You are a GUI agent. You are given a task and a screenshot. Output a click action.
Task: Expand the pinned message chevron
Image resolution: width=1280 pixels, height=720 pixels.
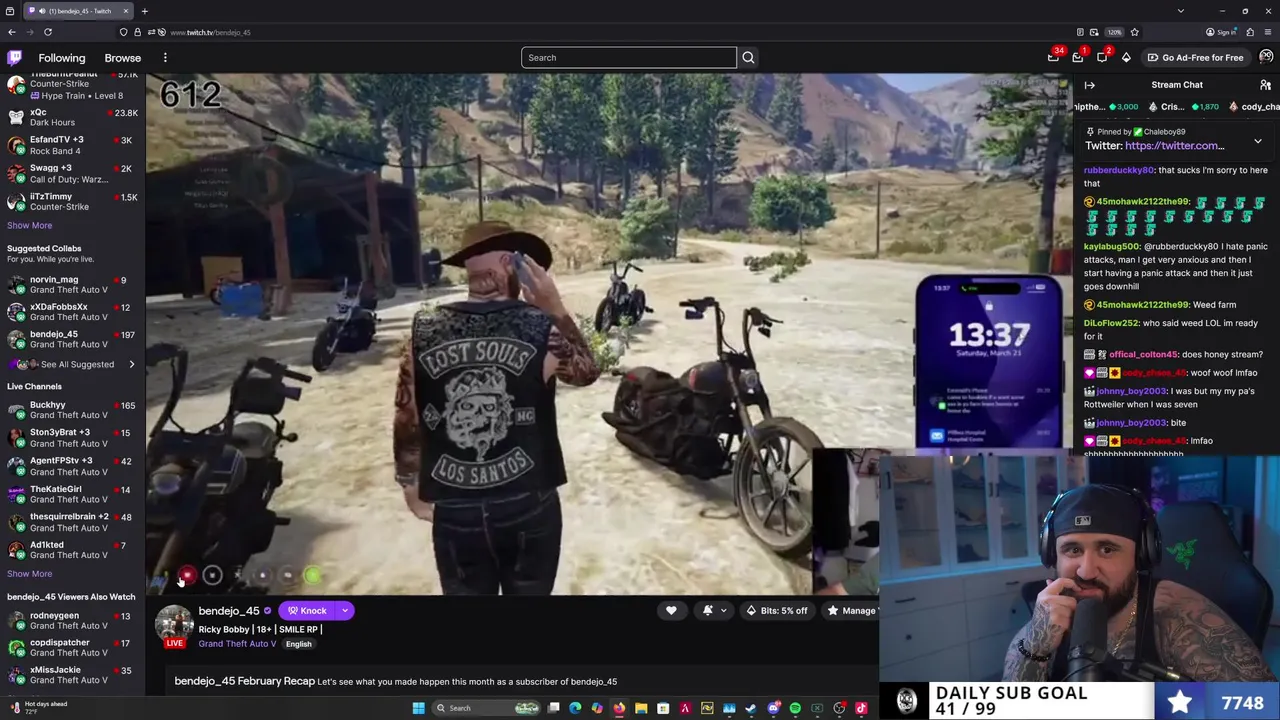tap(1258, 141)
